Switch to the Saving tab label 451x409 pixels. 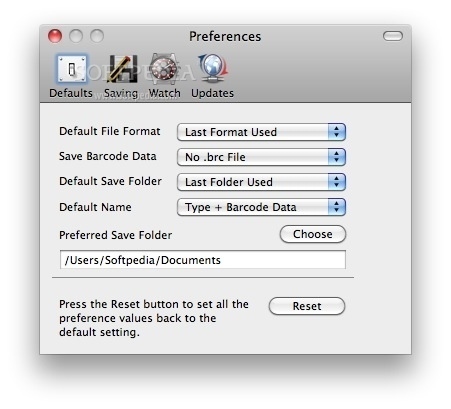121,93
